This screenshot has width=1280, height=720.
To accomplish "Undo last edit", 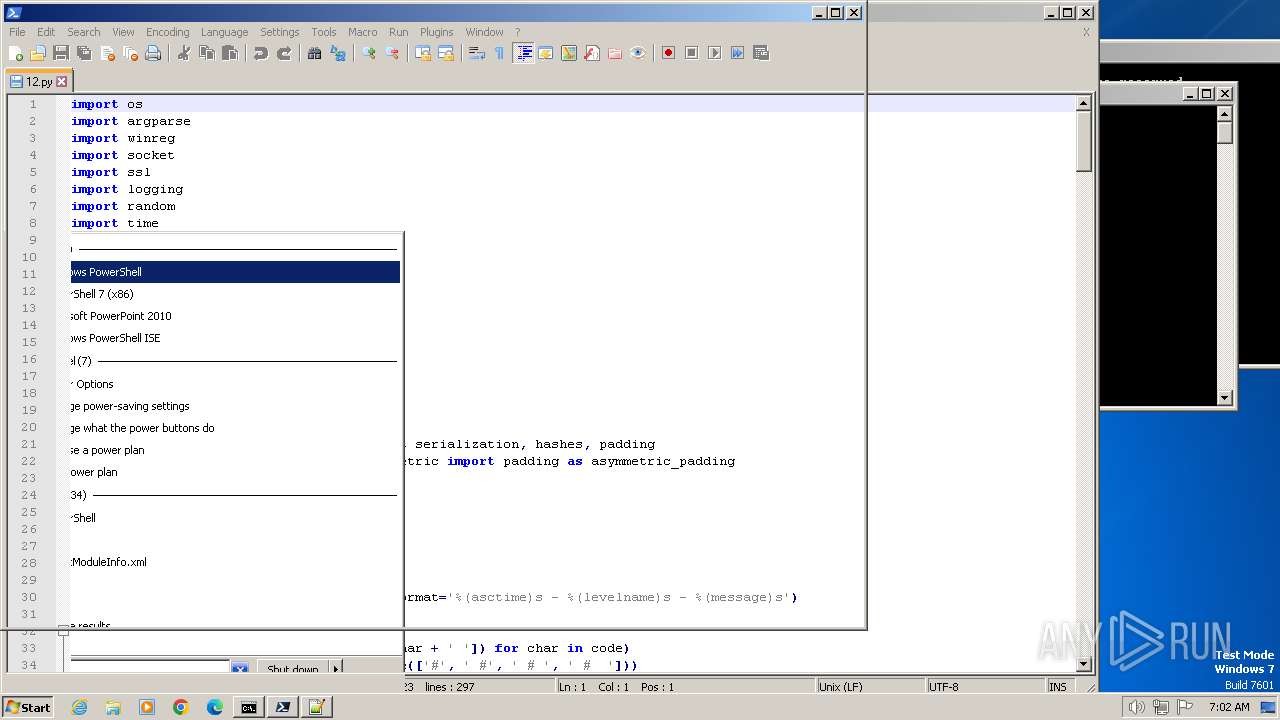I will point(261,53).
